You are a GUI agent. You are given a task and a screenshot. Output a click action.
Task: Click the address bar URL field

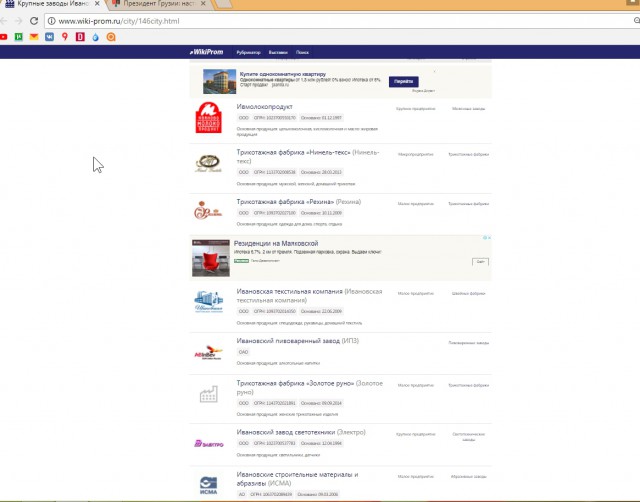point(339,21)
